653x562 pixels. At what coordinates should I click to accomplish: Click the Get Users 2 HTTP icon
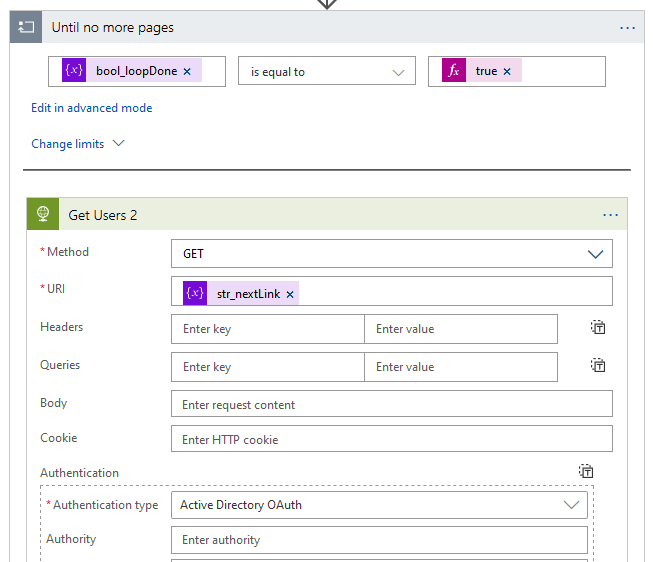point(43,215)
